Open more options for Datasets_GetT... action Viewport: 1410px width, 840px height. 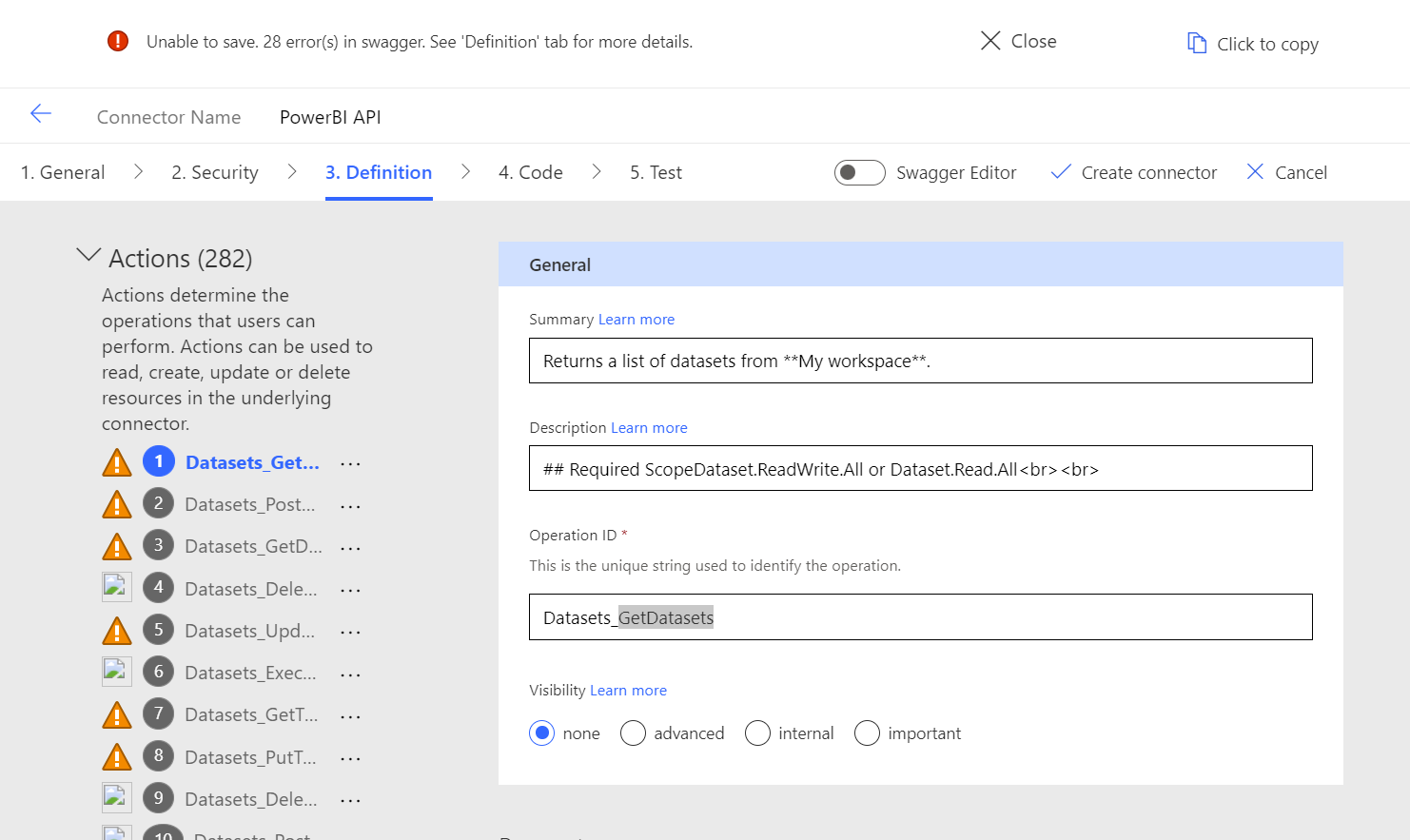(x=351, y=716)
